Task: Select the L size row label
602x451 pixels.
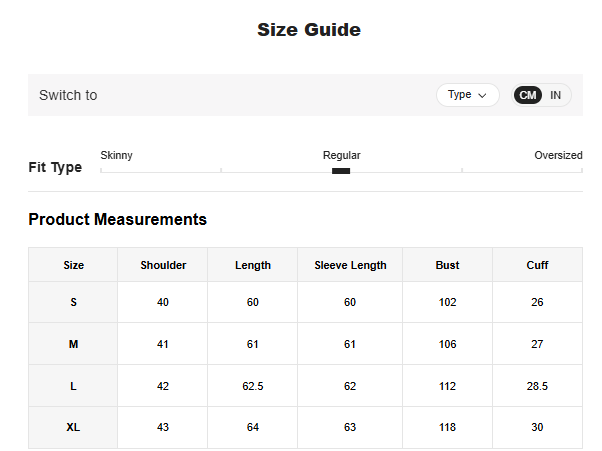Action: pos(73,386)
